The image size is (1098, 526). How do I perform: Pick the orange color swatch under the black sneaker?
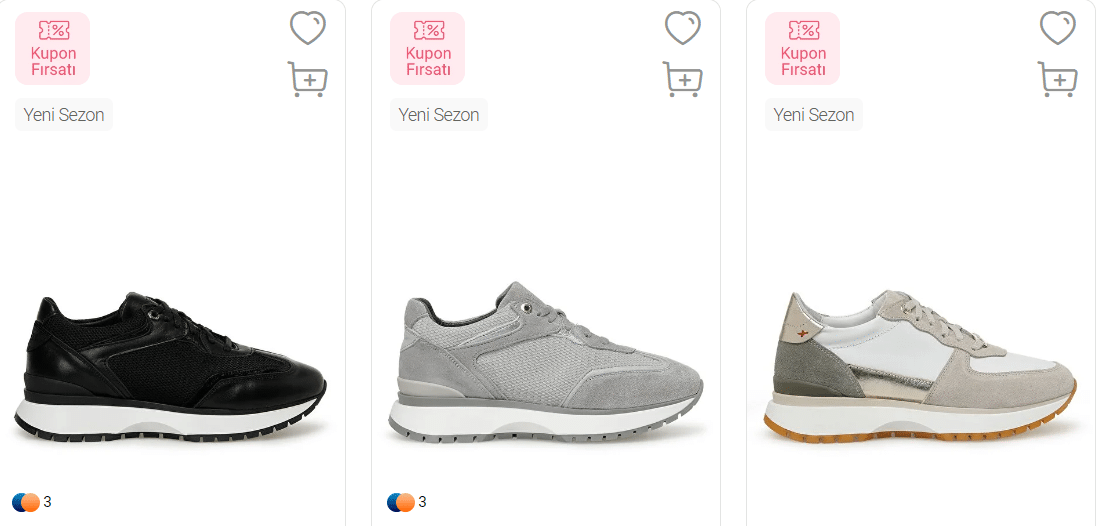click(32, 502)
